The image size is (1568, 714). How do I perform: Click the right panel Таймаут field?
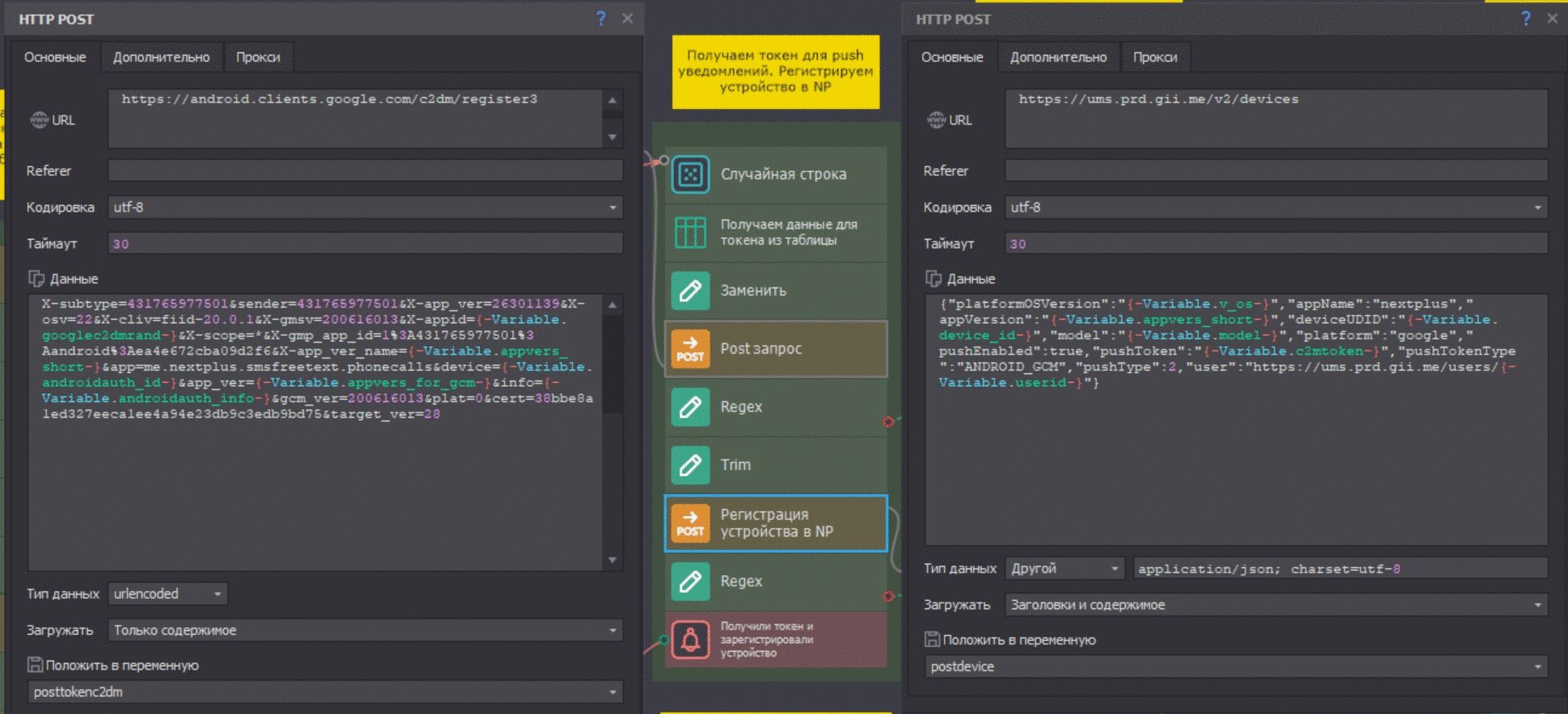[1275, 244]
